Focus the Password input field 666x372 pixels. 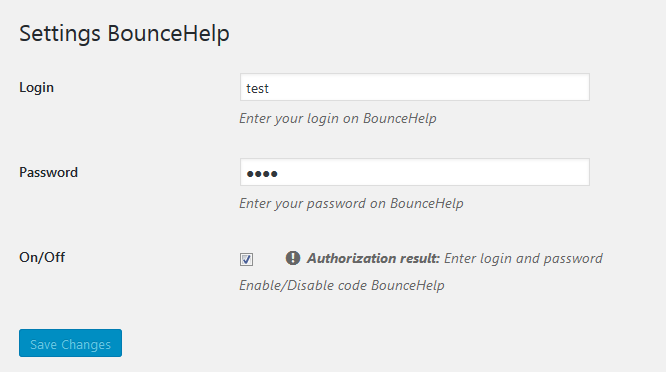(x=415, y=172)
